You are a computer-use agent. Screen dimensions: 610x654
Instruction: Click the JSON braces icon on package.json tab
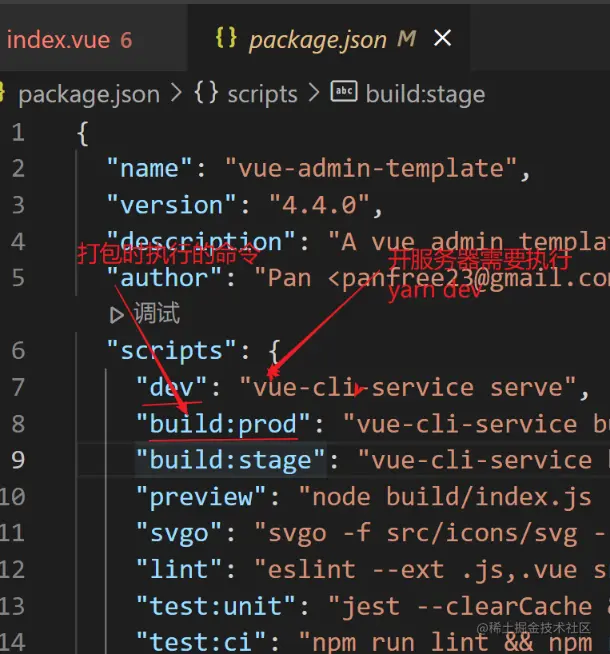[226, 38]
